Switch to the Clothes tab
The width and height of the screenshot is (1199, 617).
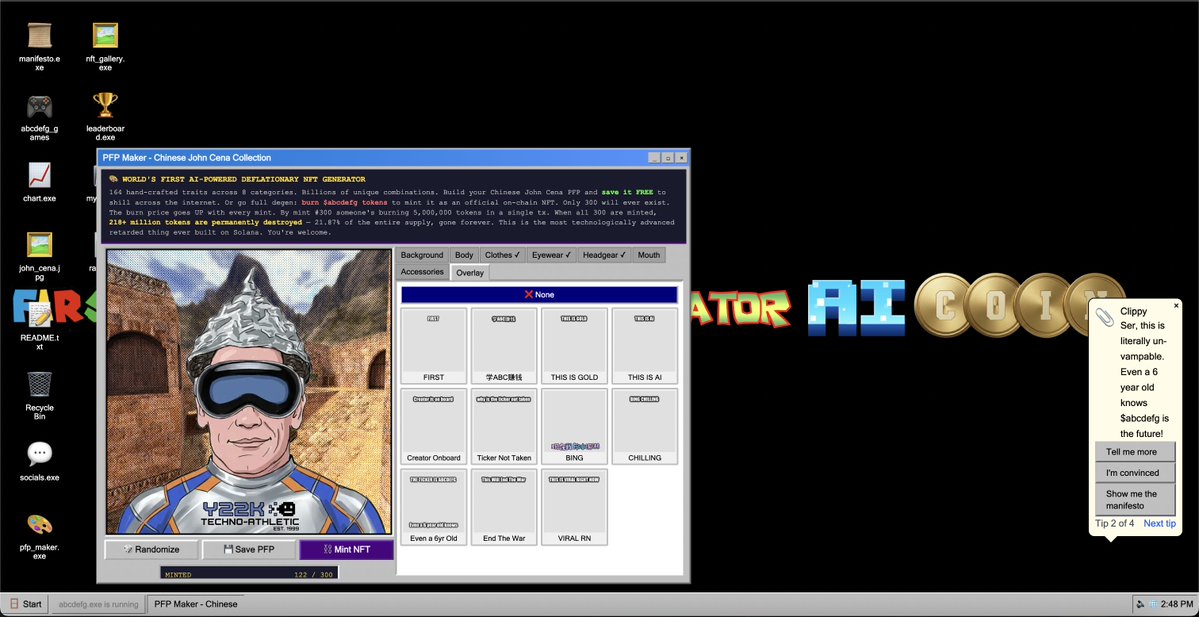(x=502, y=255)
